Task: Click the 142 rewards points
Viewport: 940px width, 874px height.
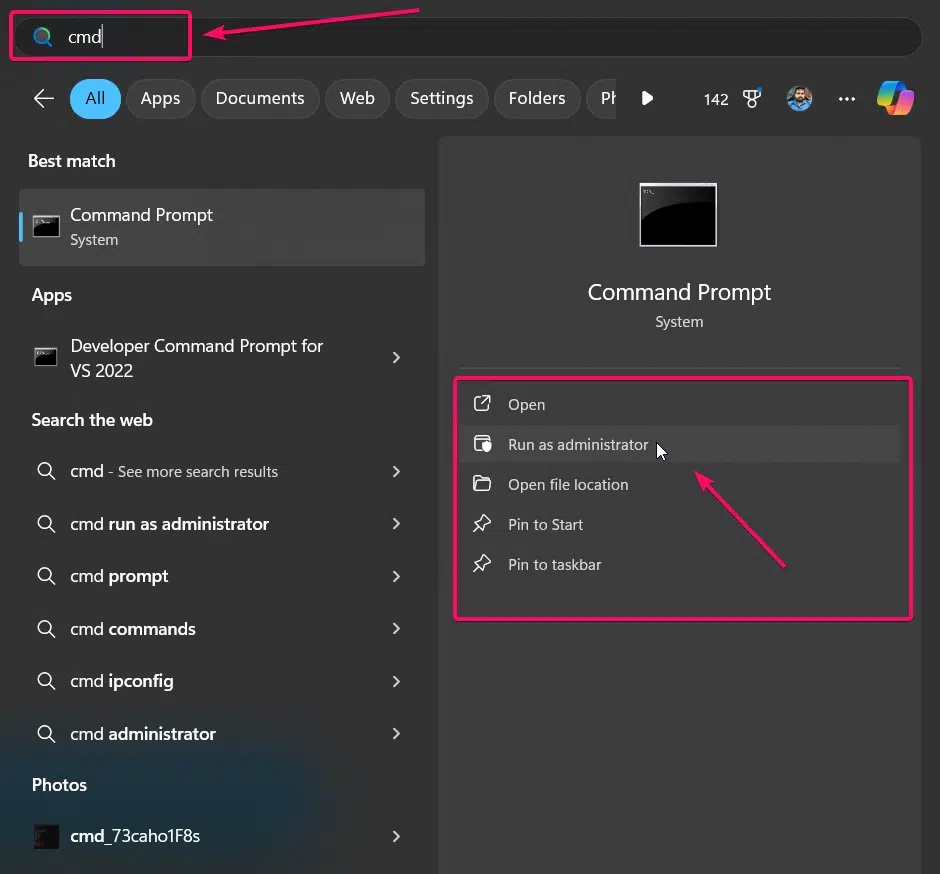Action: pos(716,100)
